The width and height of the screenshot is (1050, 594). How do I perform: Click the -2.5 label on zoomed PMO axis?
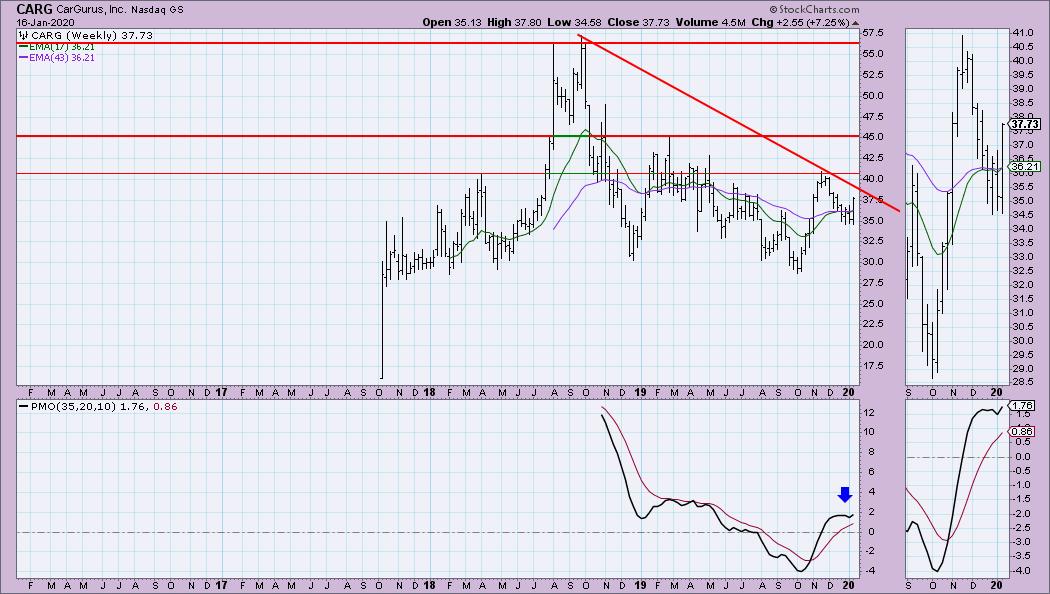[1022, 528]
